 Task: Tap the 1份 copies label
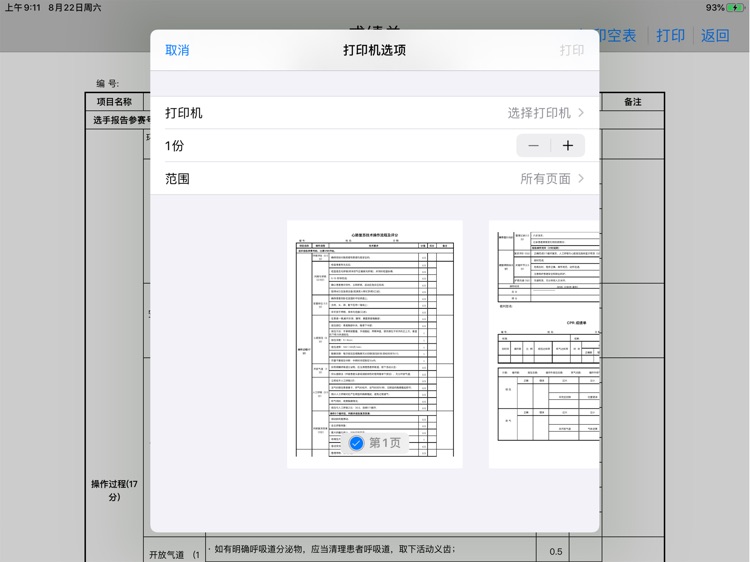[x=174, y=146]
